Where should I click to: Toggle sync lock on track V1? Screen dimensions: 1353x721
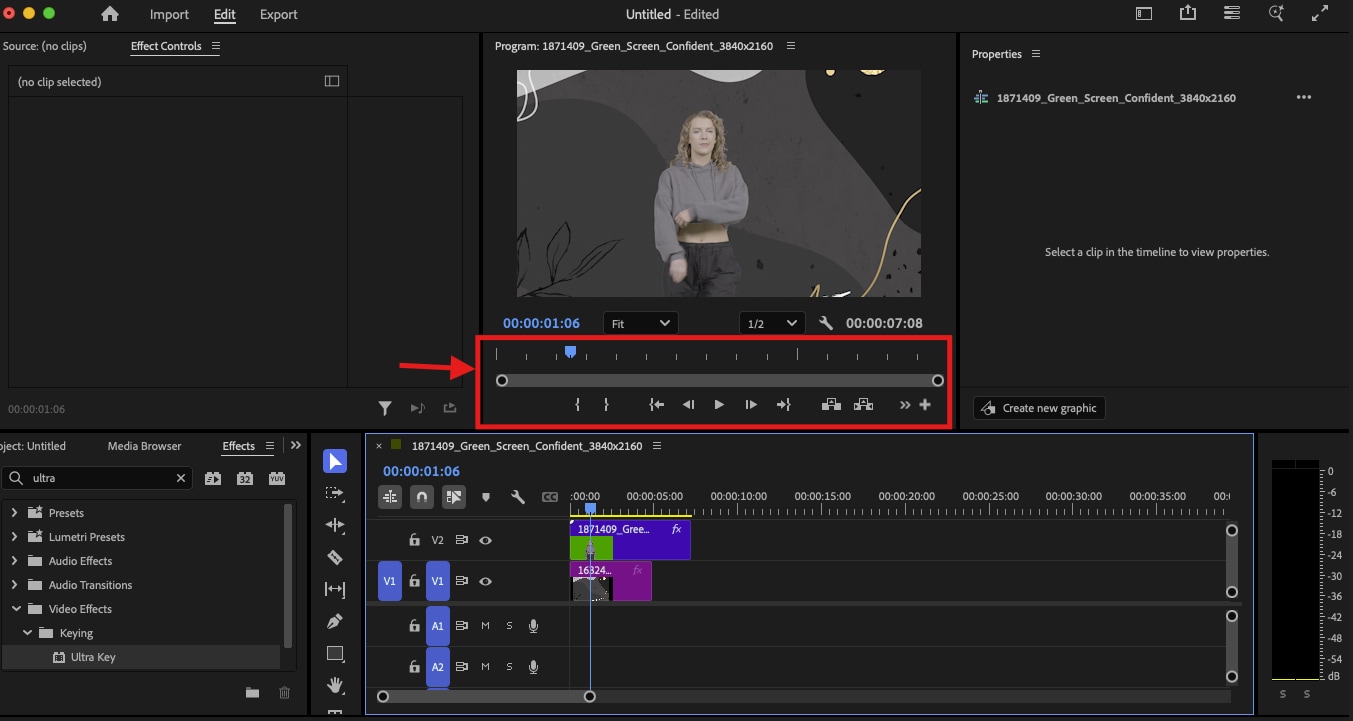(461, 581)
